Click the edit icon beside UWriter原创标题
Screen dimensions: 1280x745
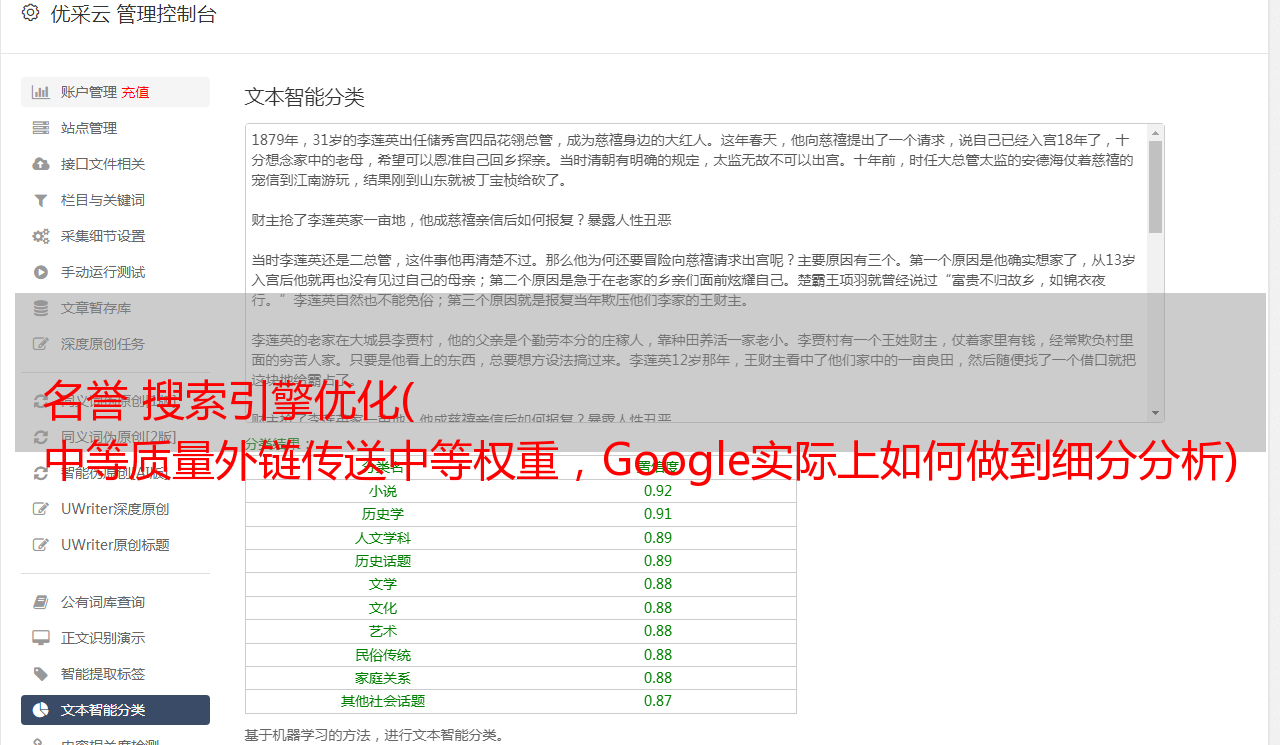point(41,545)
